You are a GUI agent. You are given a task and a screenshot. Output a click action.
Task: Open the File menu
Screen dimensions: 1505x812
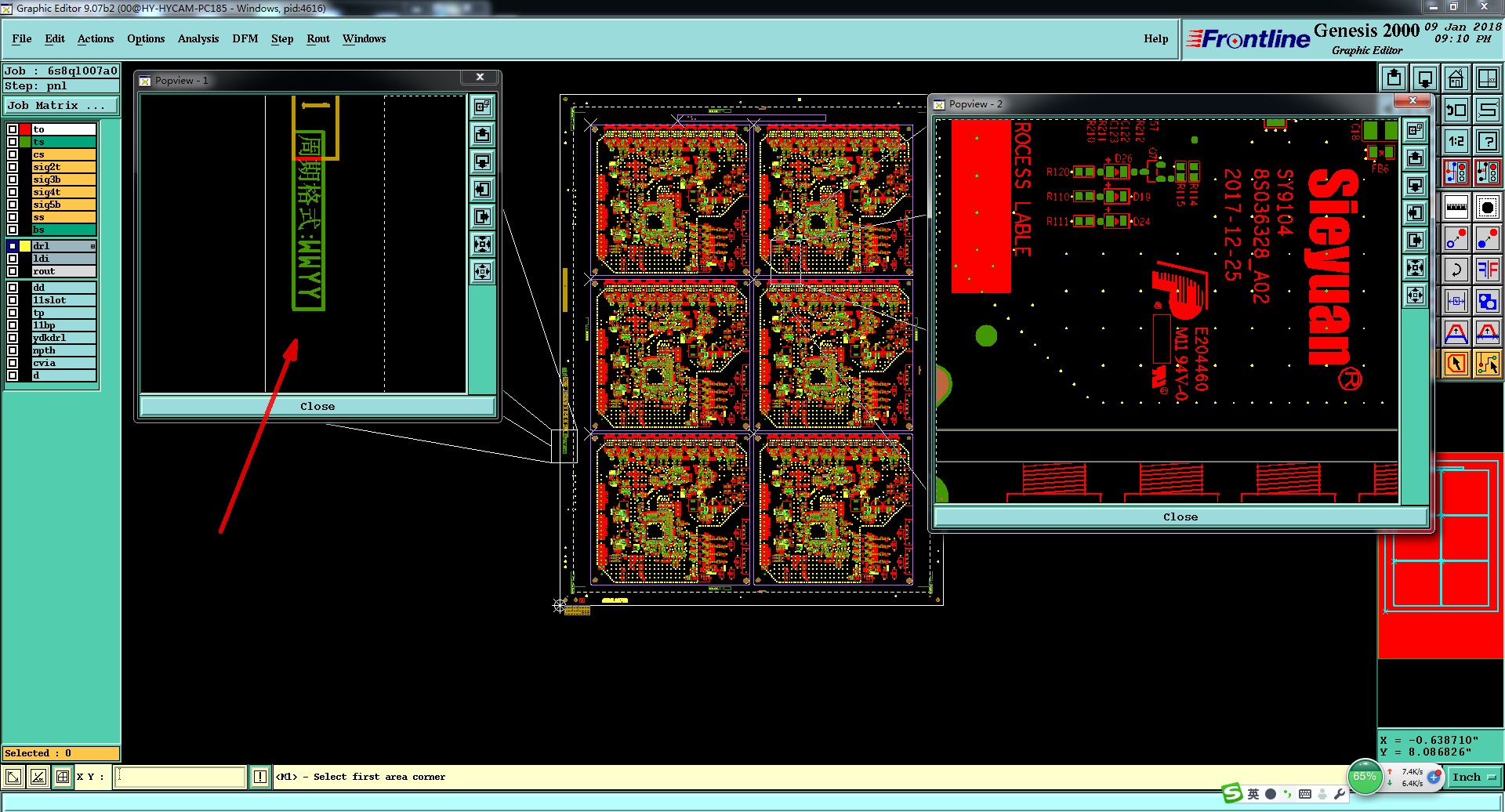(22, 38)
